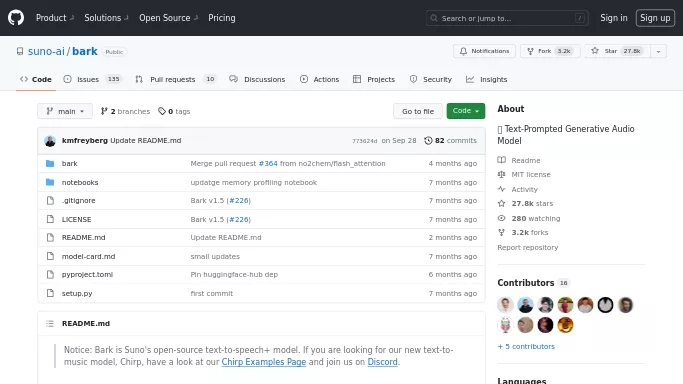Switch to the Security tab
The width and height of the screenshot is (683, 384).
(431, 79)
